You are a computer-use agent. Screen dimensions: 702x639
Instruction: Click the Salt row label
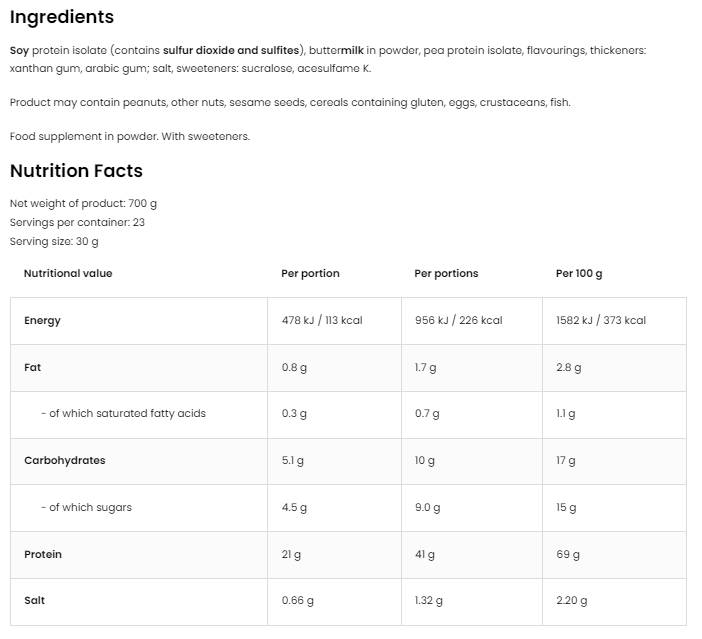coord(34,600)
